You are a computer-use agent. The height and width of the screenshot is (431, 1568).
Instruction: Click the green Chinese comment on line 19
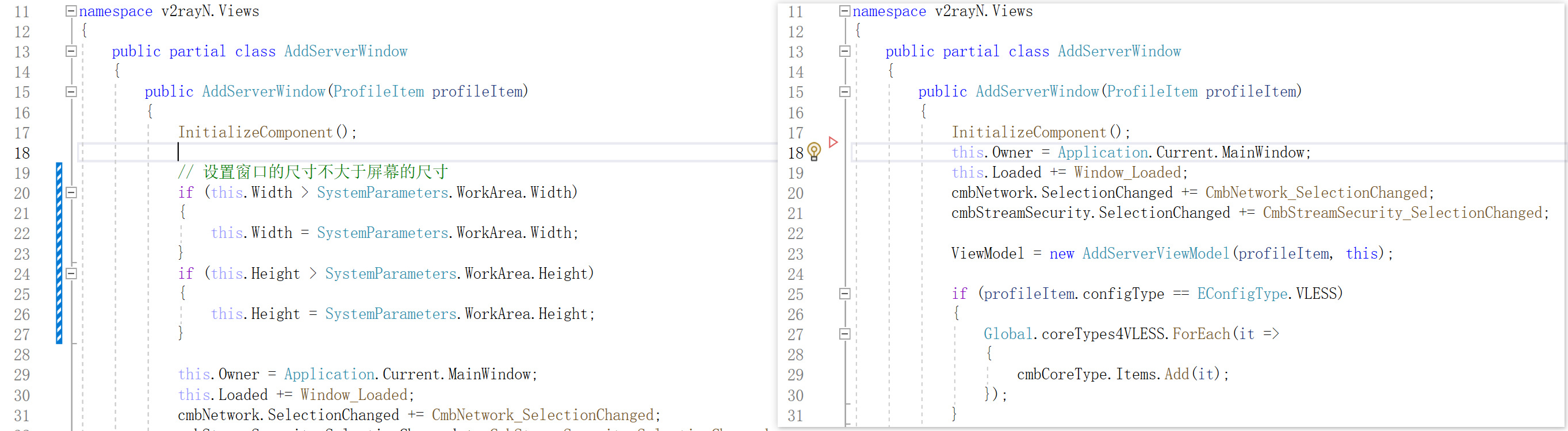click(325, 172)
